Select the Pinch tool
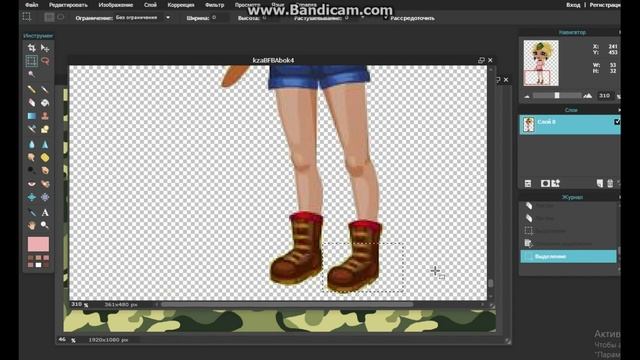The height and width of the screenshot is (360, 640). (x=45, y=197)
